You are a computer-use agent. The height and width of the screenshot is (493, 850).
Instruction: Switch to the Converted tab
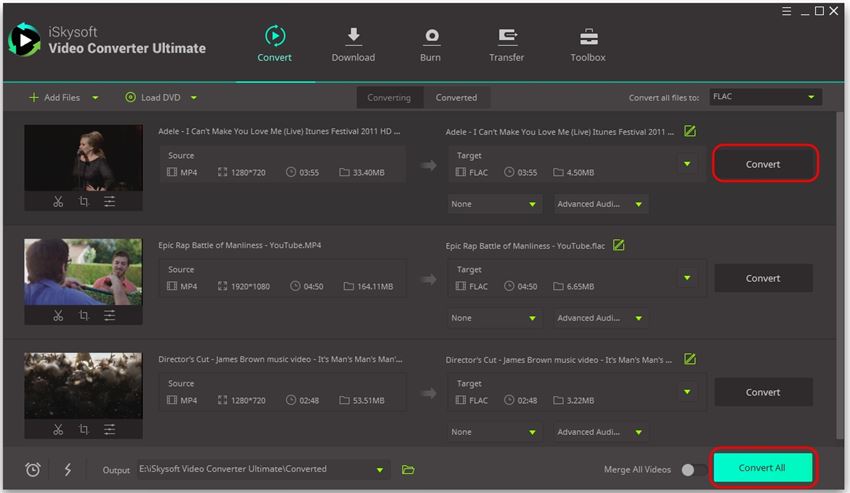coord(456,98)
